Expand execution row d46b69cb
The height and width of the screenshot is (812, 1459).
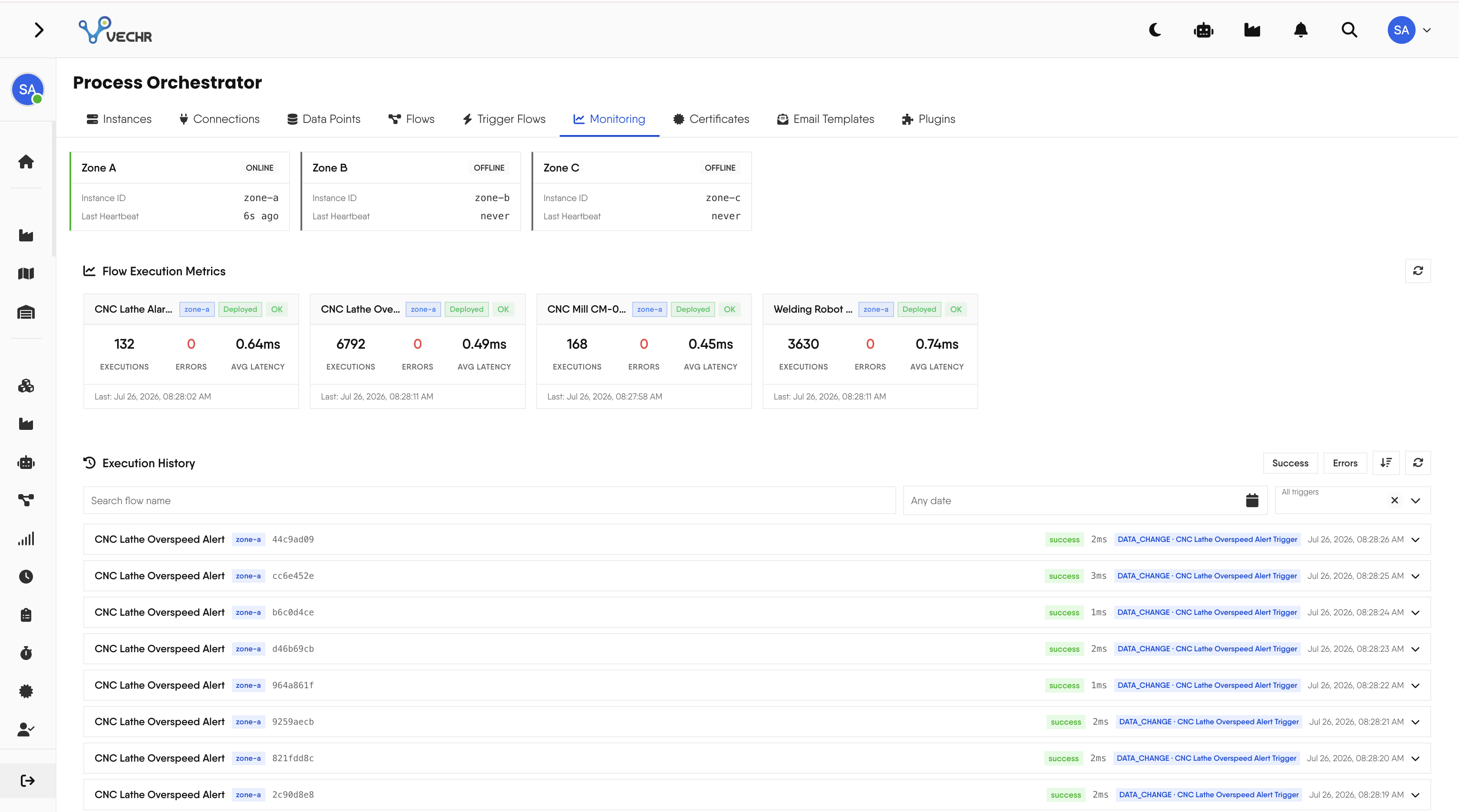(x=1416, y=649)
